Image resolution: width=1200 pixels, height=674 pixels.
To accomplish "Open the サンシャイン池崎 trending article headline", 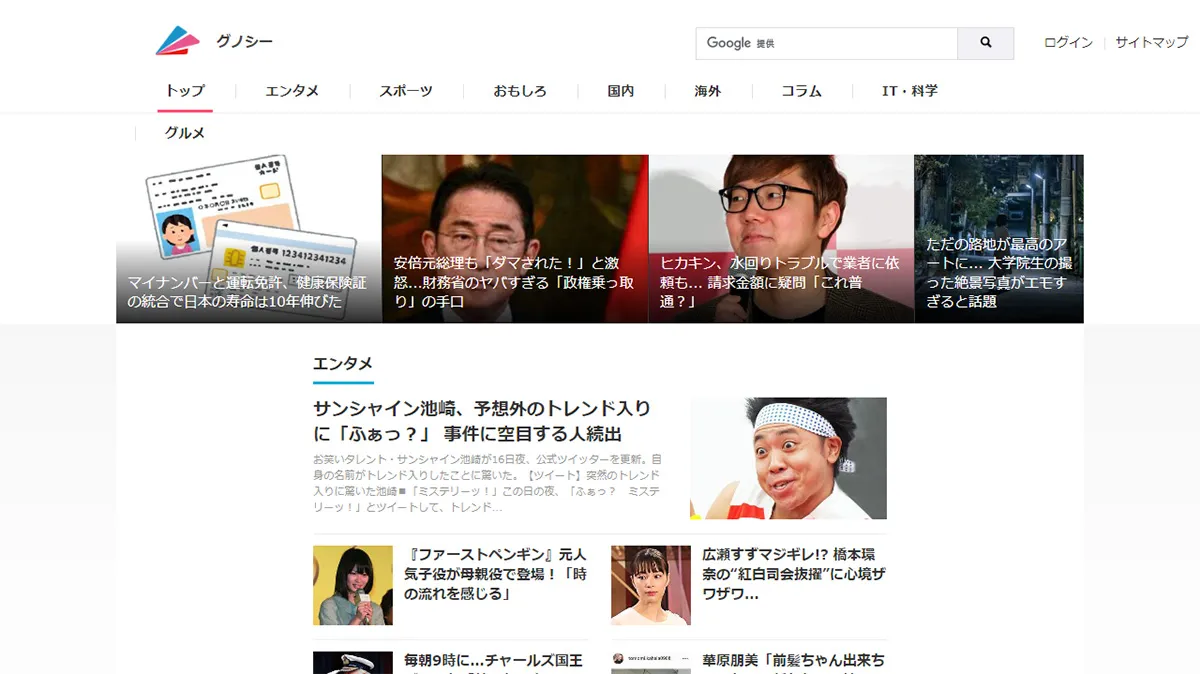I will point(480,422).
